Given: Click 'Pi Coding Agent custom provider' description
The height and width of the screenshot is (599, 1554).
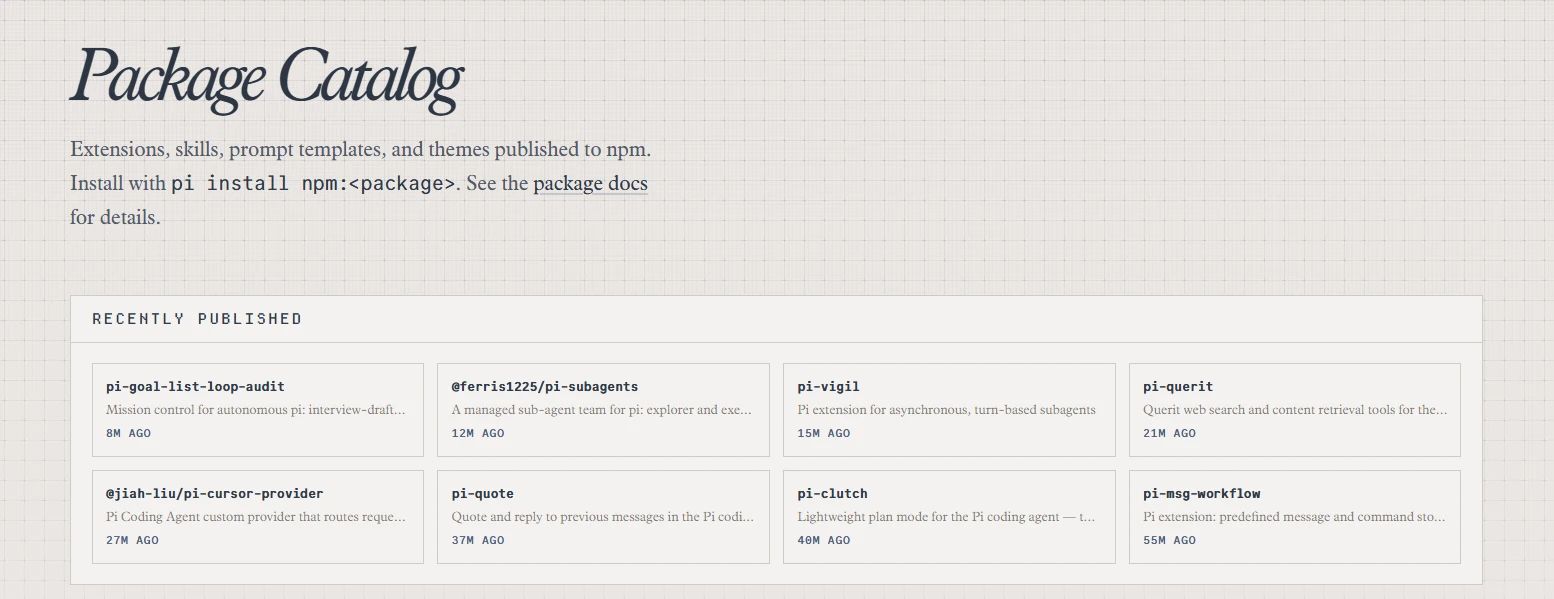Looking at the screenshot, I should 256,517.
